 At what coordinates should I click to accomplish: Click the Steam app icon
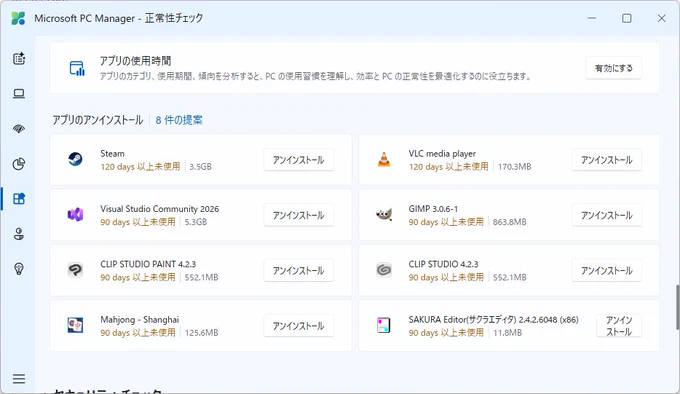point(75,159)
